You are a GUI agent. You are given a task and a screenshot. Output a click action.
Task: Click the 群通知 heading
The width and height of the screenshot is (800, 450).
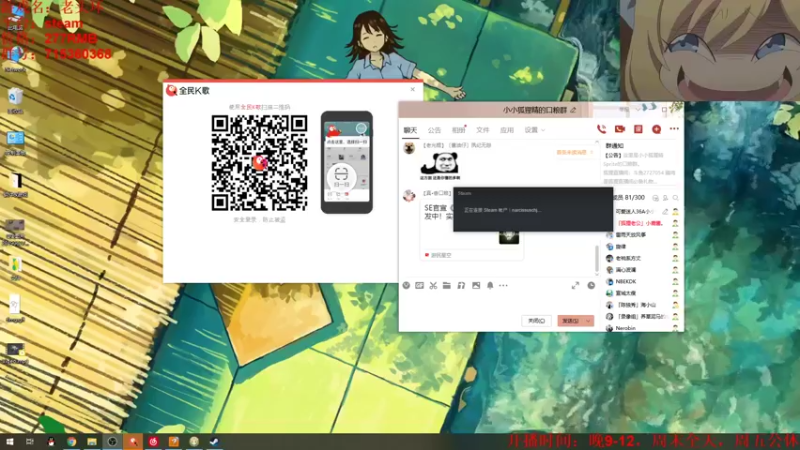click(614, 146)
